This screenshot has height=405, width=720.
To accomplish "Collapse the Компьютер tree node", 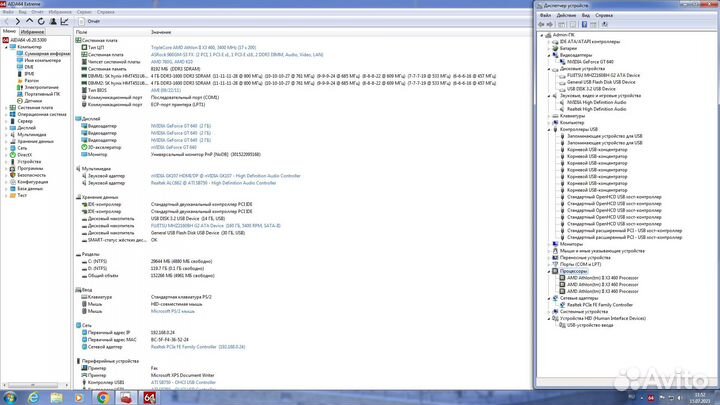I will pos(6,47).
